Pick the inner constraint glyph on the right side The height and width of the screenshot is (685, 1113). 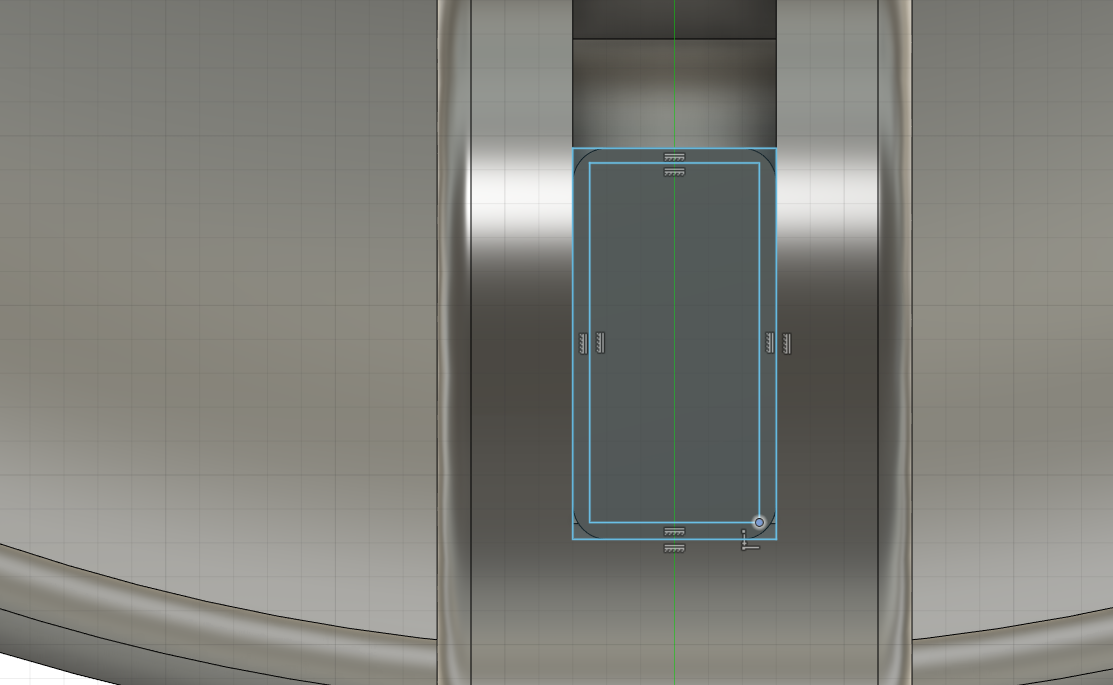coord(769,343)
